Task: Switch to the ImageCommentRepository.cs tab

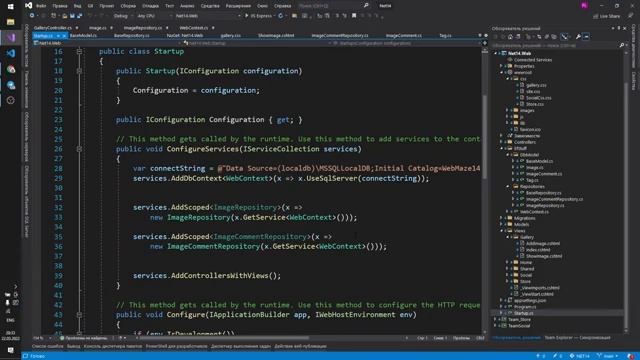Action: click(x=340, y=36)
